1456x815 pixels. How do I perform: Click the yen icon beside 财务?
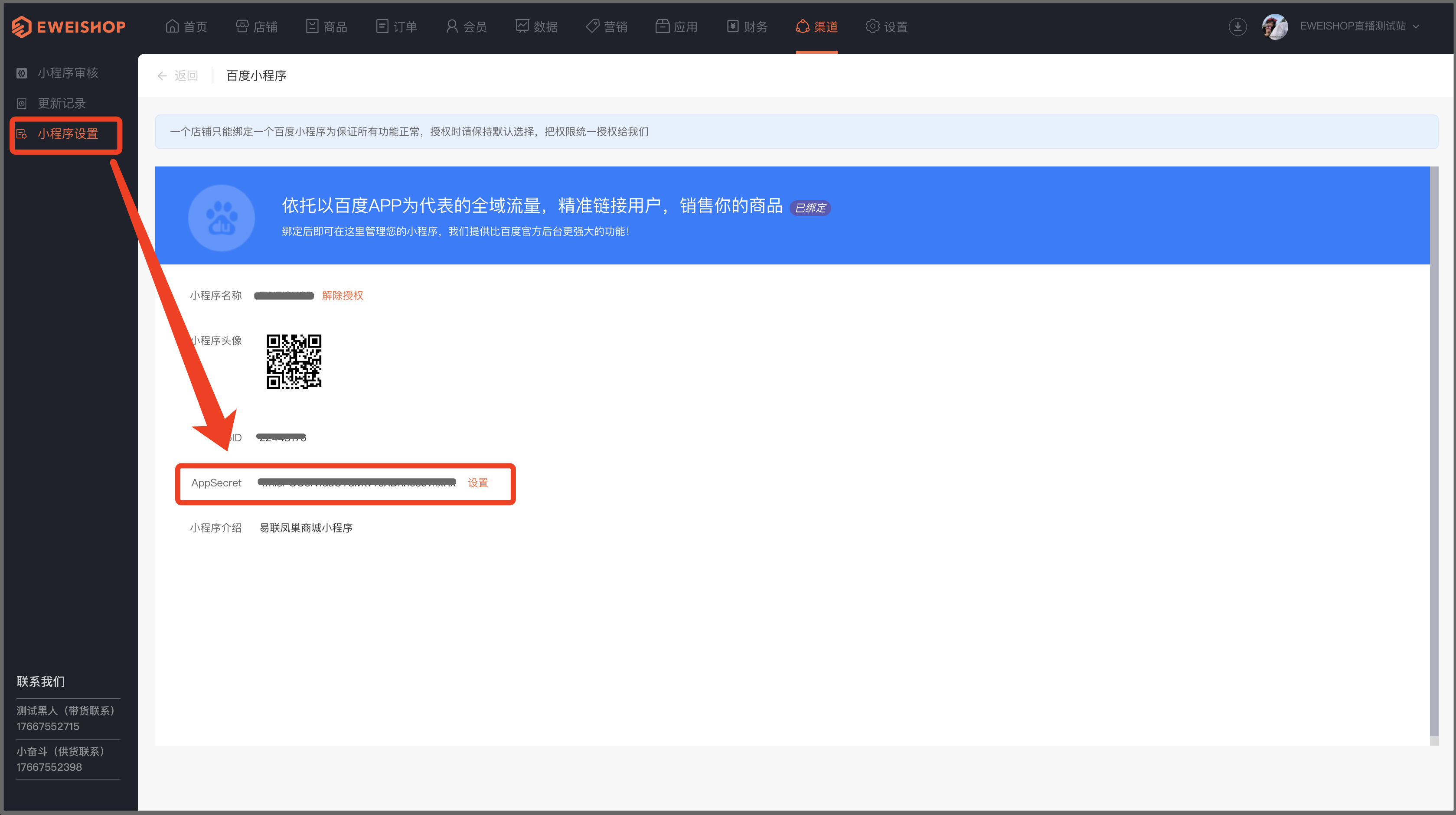tap(732, 26)
